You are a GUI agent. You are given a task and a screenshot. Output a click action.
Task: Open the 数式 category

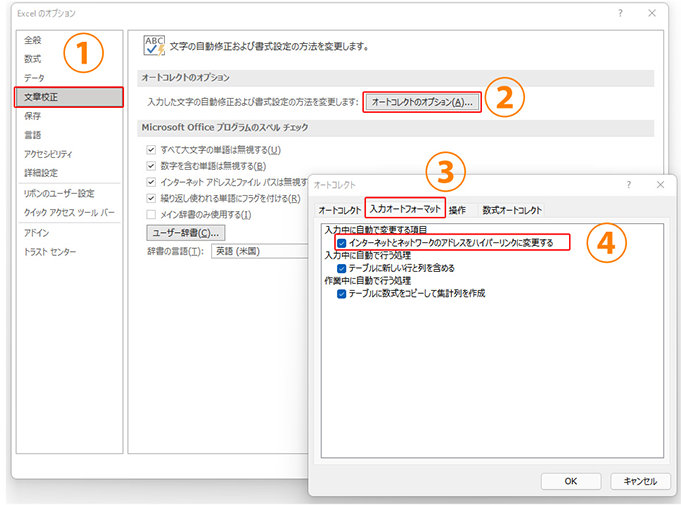(33, 59)
